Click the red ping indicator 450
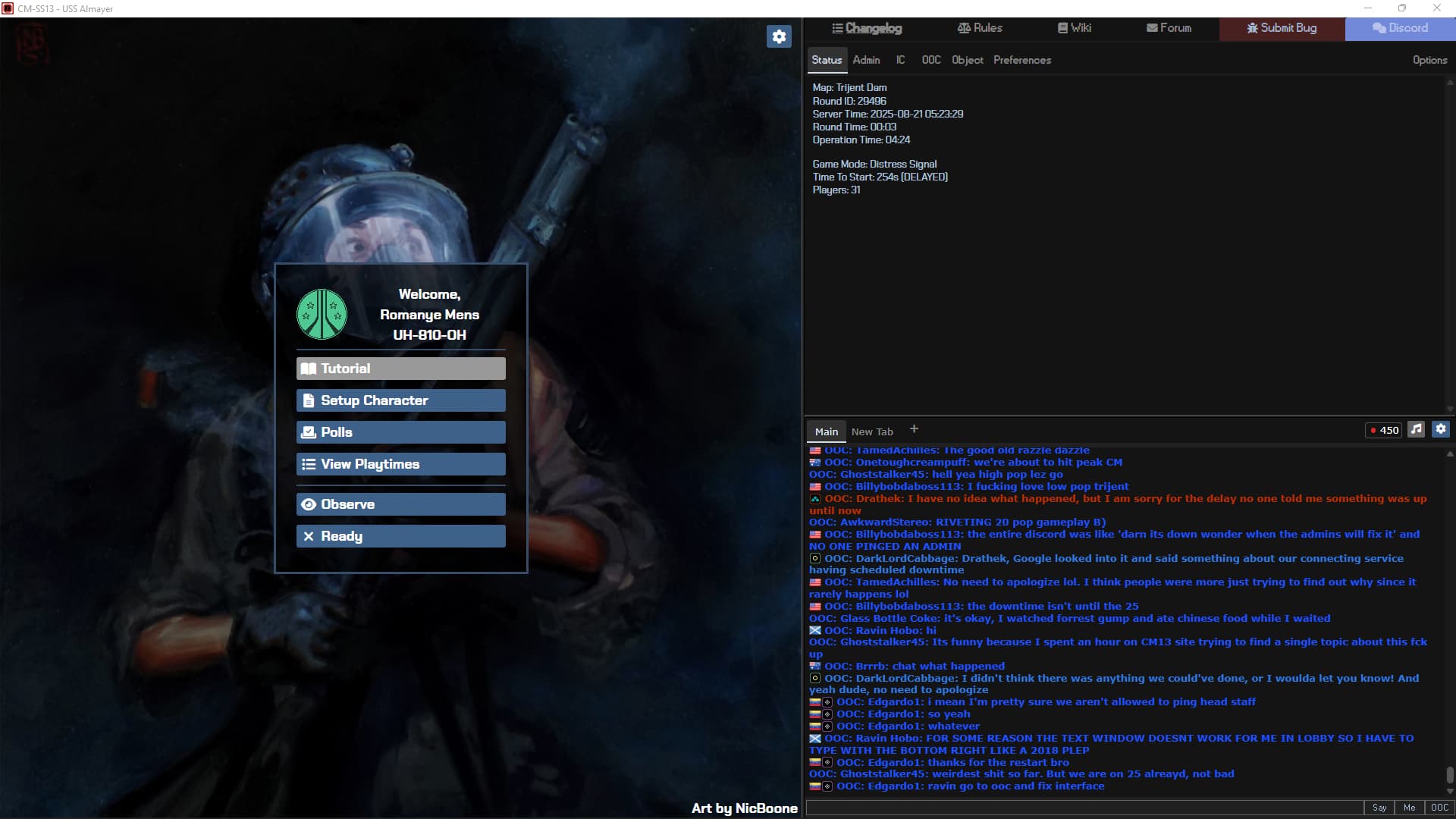Image resolution: width=1456 pixels, height=819 pixels. [x=1384, y=430]
